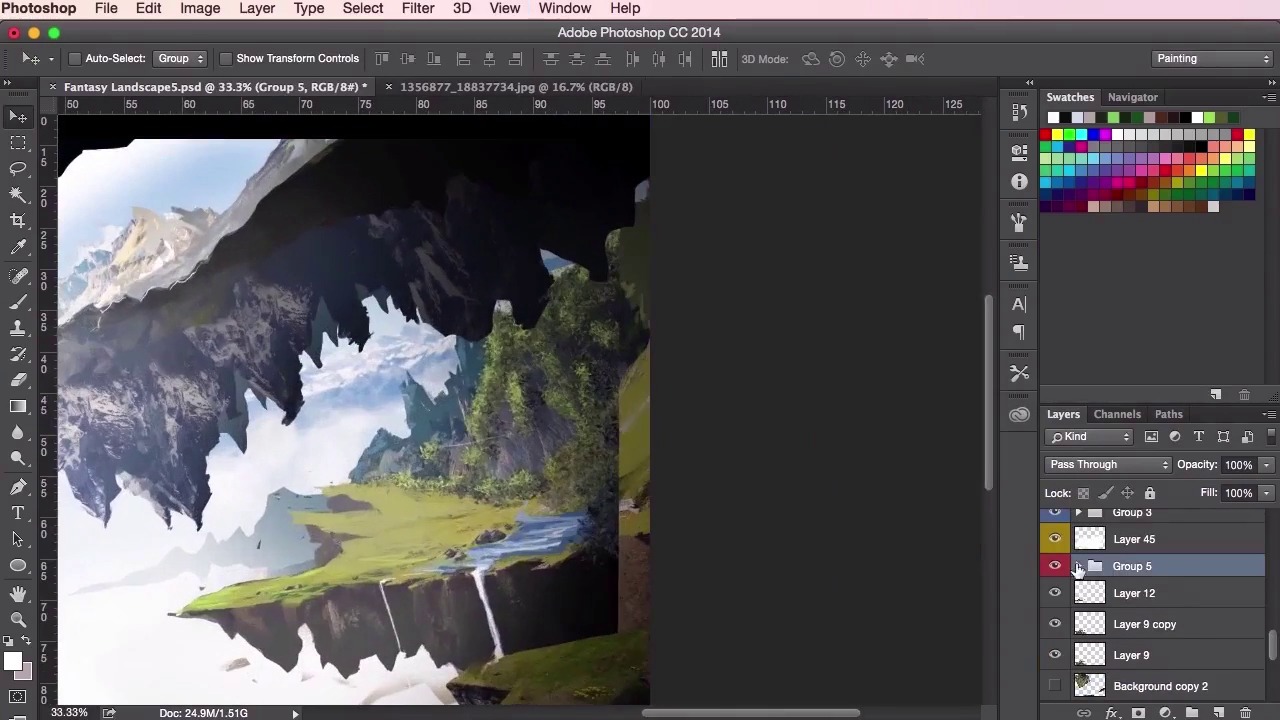Open the Auto-Select Group dropdown

tap(180, 59)
